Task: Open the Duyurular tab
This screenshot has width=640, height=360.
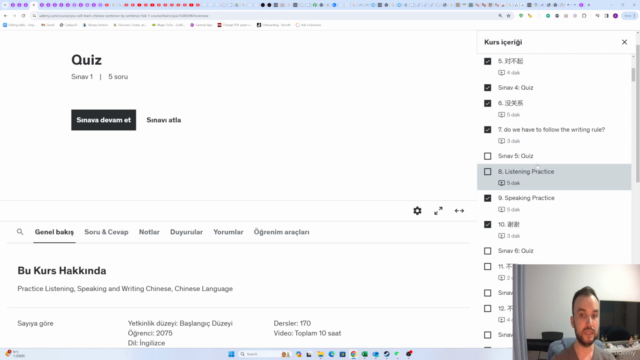Action: pos(186,232)
